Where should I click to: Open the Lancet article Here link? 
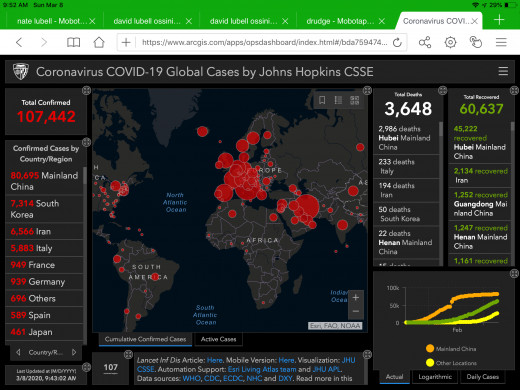coord(214,360)
